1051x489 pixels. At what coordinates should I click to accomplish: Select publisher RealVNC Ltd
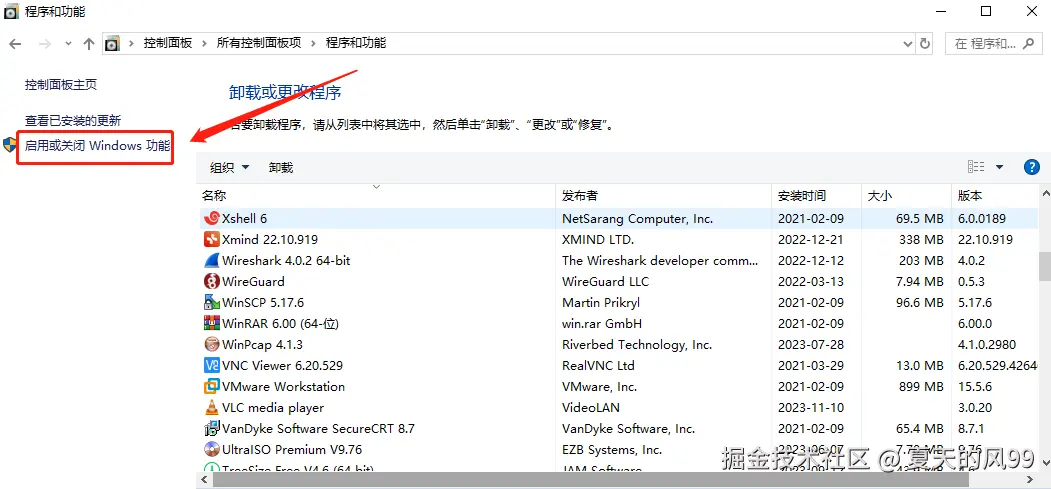pos(598,365)
